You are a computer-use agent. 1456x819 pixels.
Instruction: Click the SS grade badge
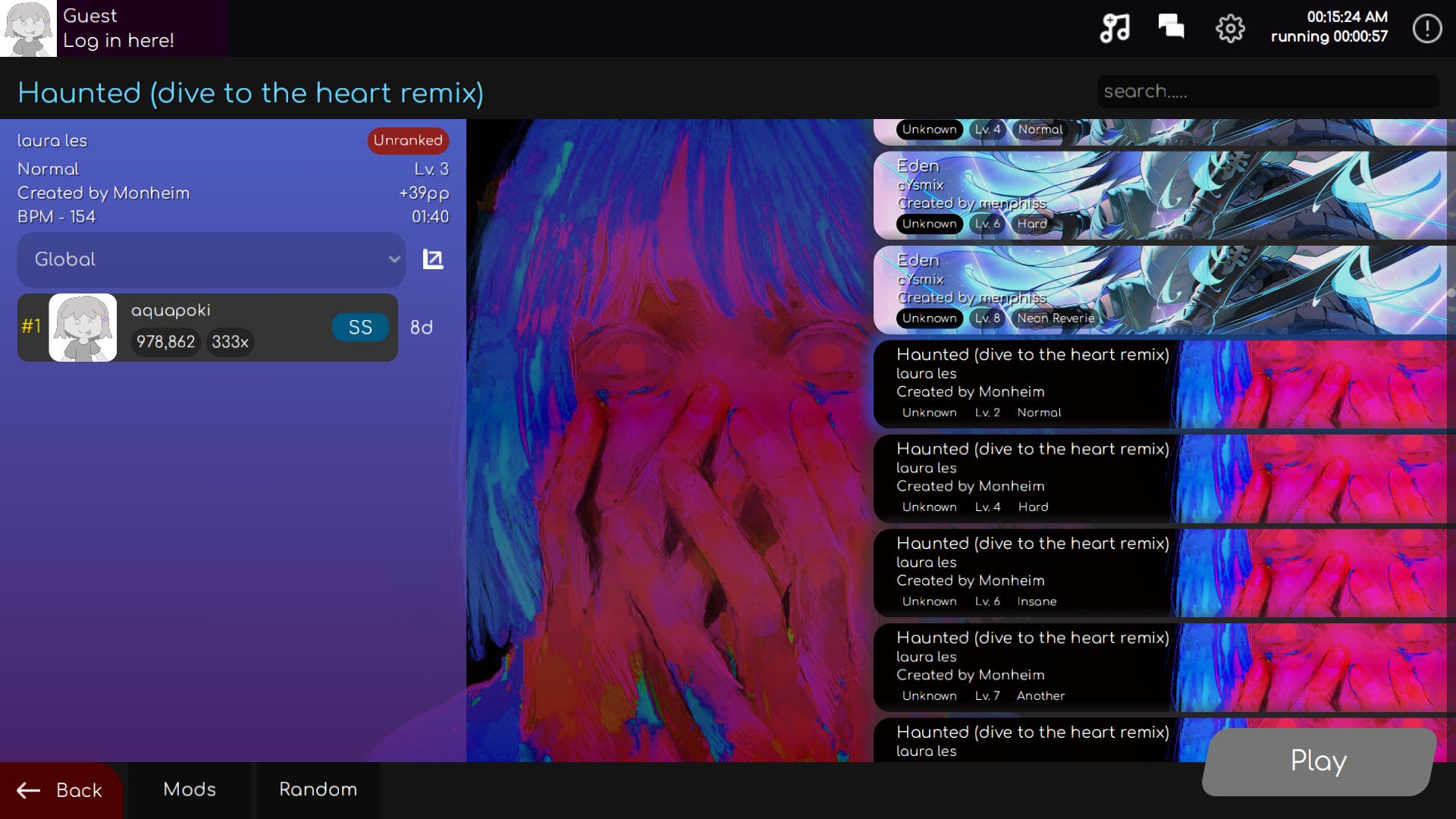[360, 328]
